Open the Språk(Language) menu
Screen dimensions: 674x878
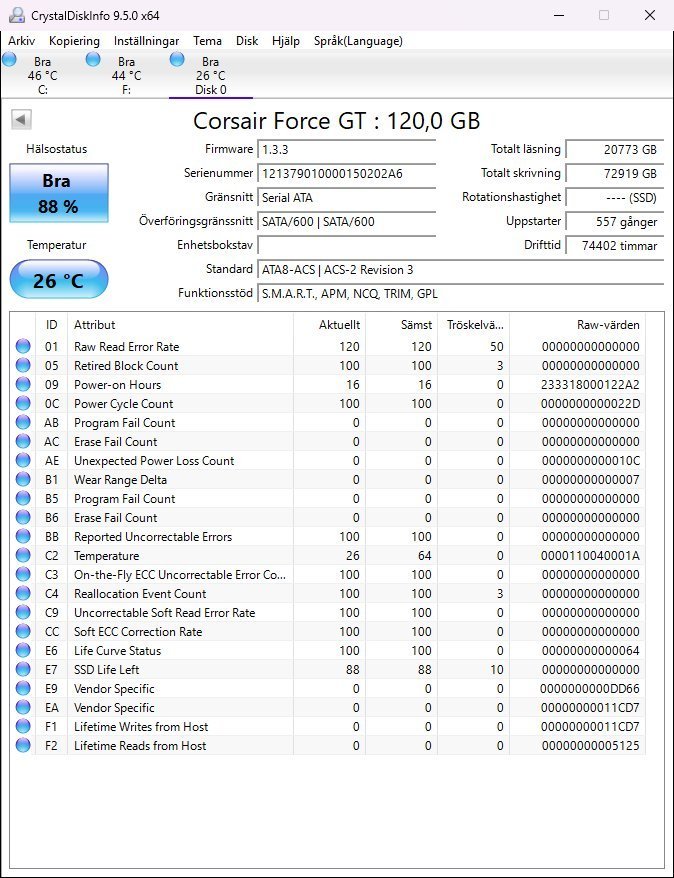pyautogui.click(x=358, y=41)
